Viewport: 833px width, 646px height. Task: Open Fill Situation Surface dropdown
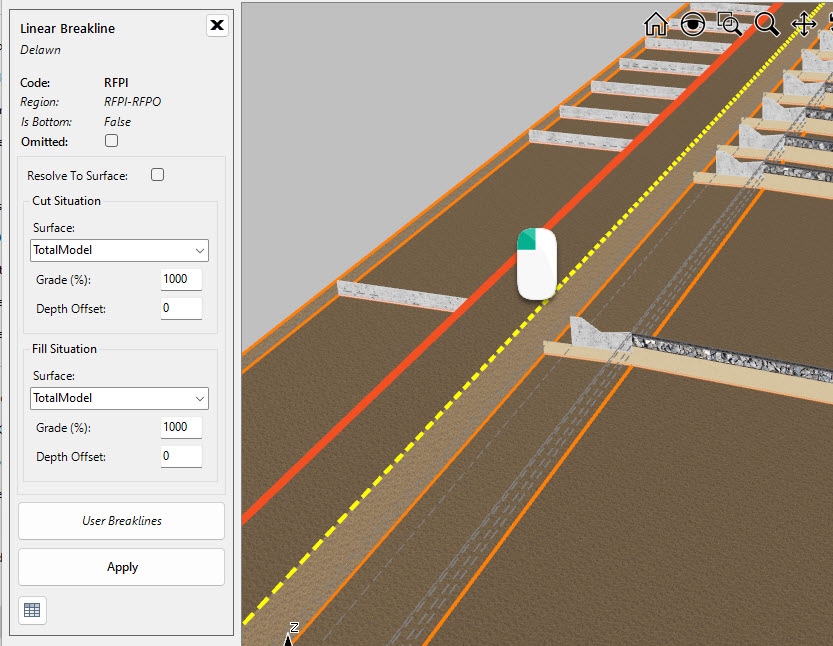pos(120,398)
